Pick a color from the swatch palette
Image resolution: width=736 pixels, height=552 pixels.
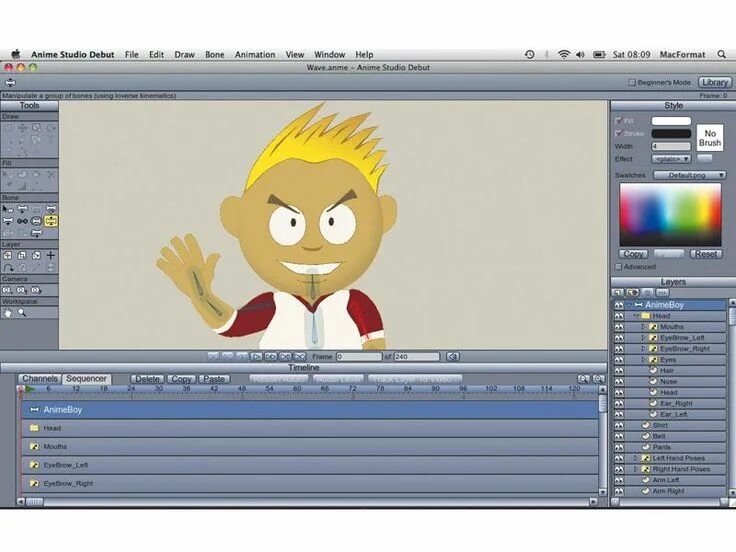tap(670, 215)
